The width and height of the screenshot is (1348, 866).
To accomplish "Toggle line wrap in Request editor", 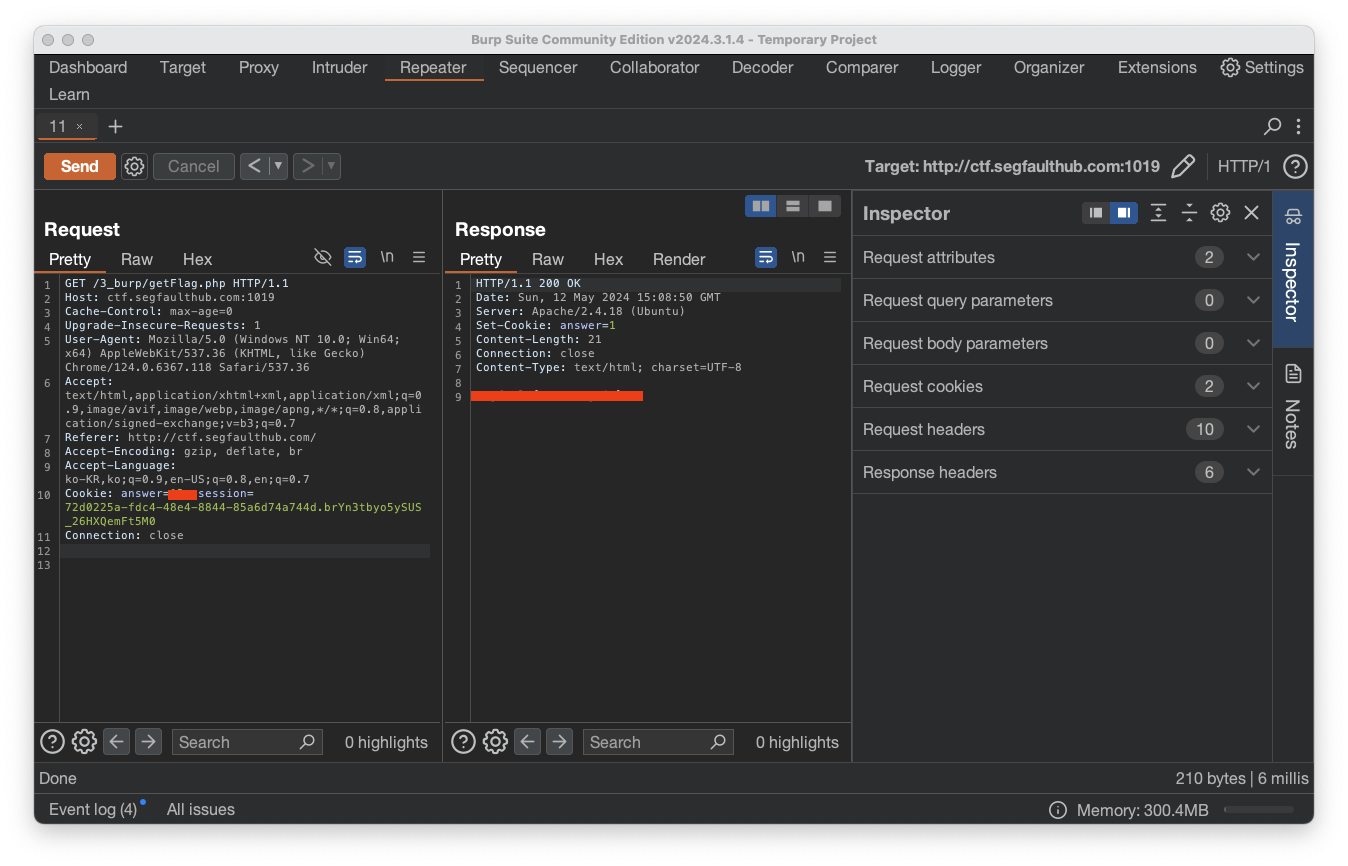I will tap(355, 258).
